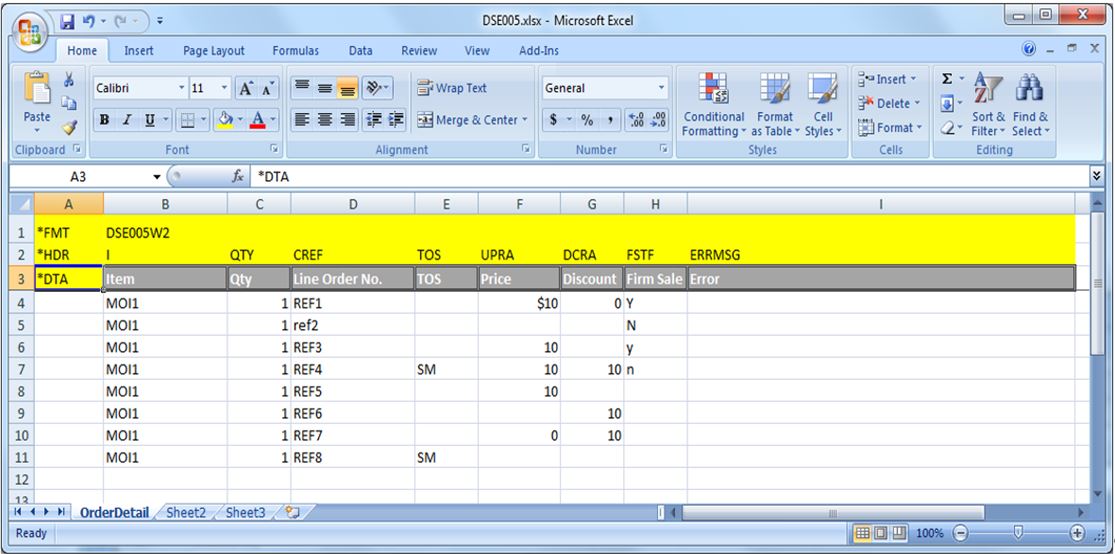Open the Sheet2 worksheet tab
Image resolution: width=1115 pixels, height=554 pixels.
coord(186,513)
